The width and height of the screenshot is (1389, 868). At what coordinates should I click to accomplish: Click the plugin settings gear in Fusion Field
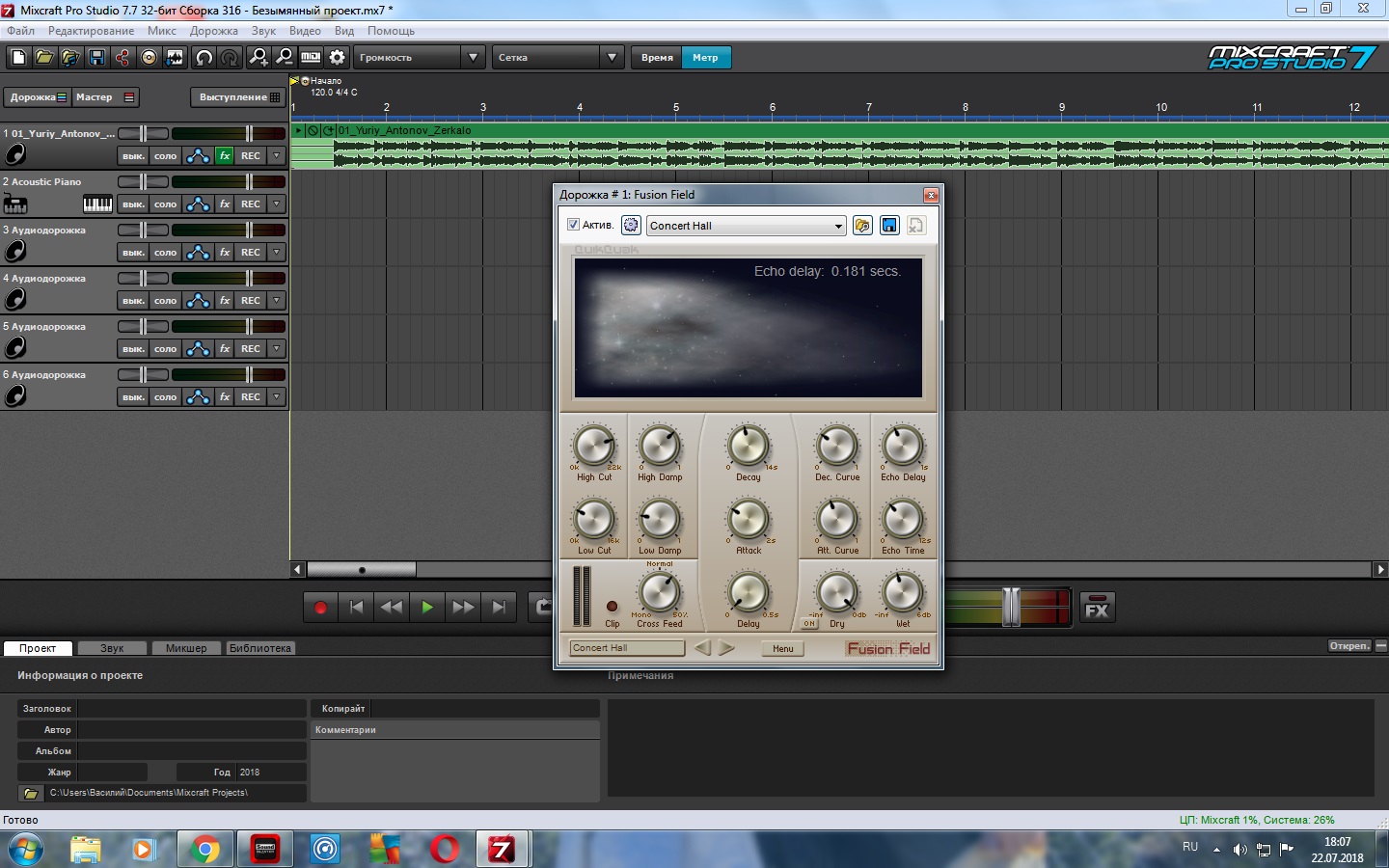[631, 226]
